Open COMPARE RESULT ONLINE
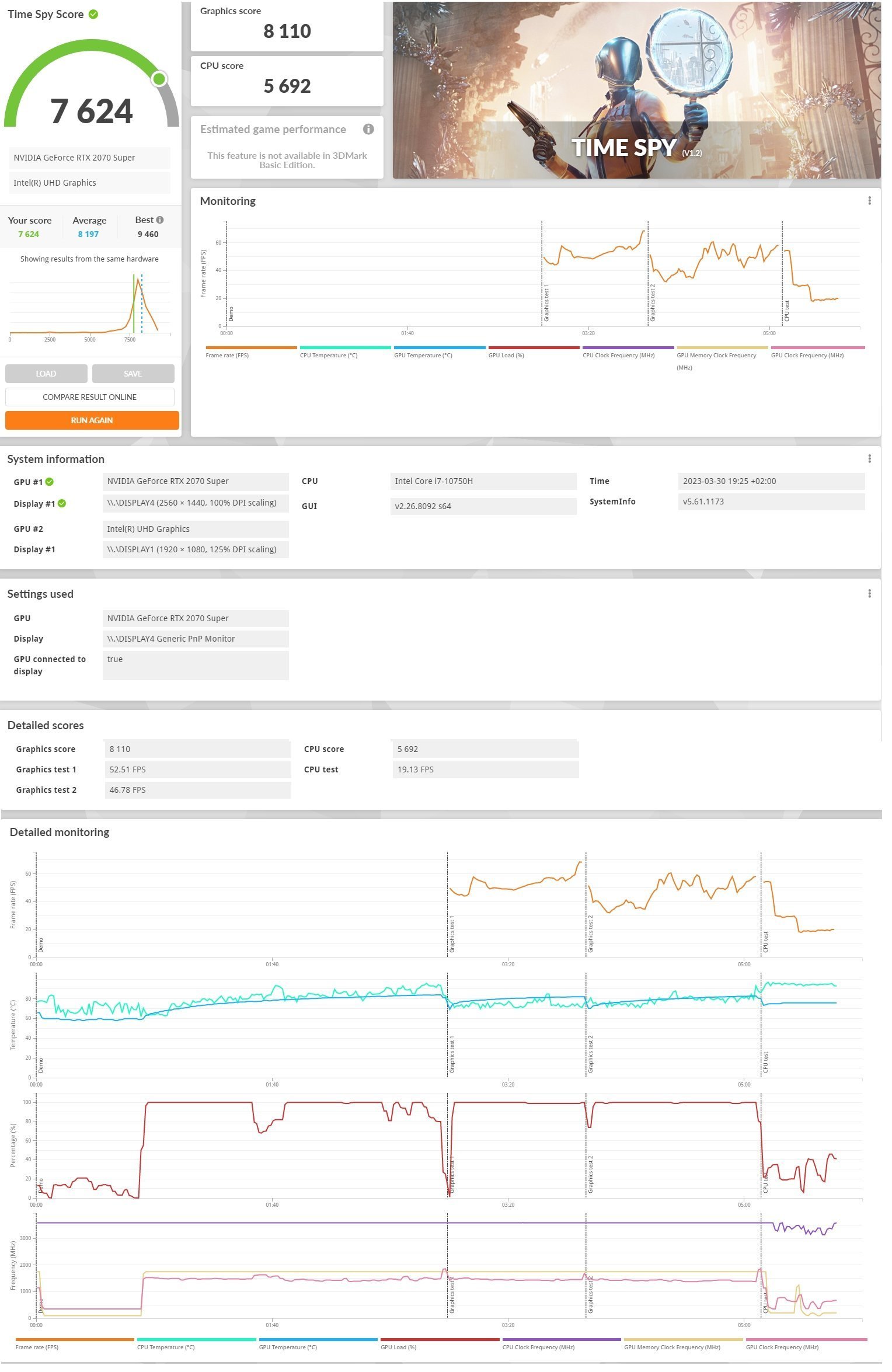The height and width of the screenshot is (1372, 892). click(x=90, y=397)
